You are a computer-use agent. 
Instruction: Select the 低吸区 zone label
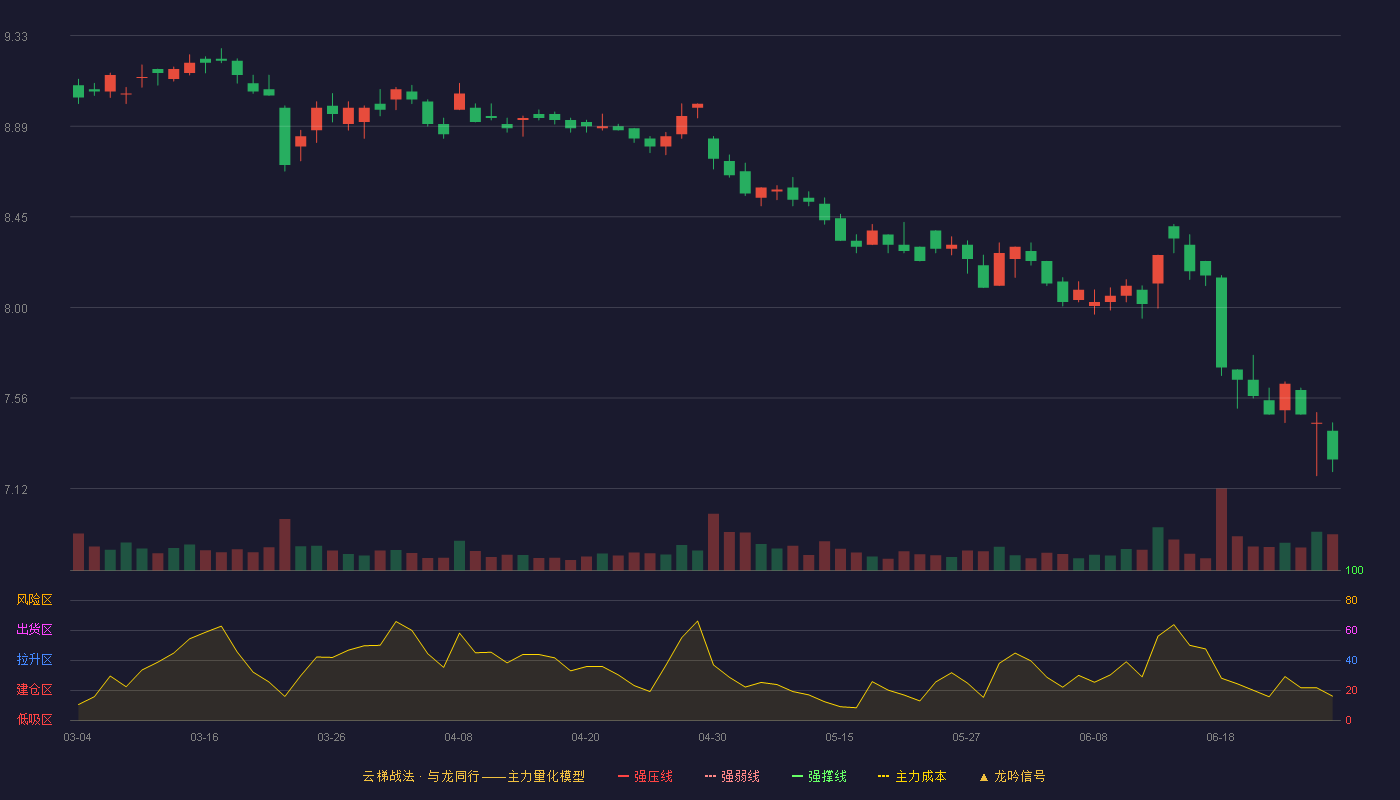35,719
